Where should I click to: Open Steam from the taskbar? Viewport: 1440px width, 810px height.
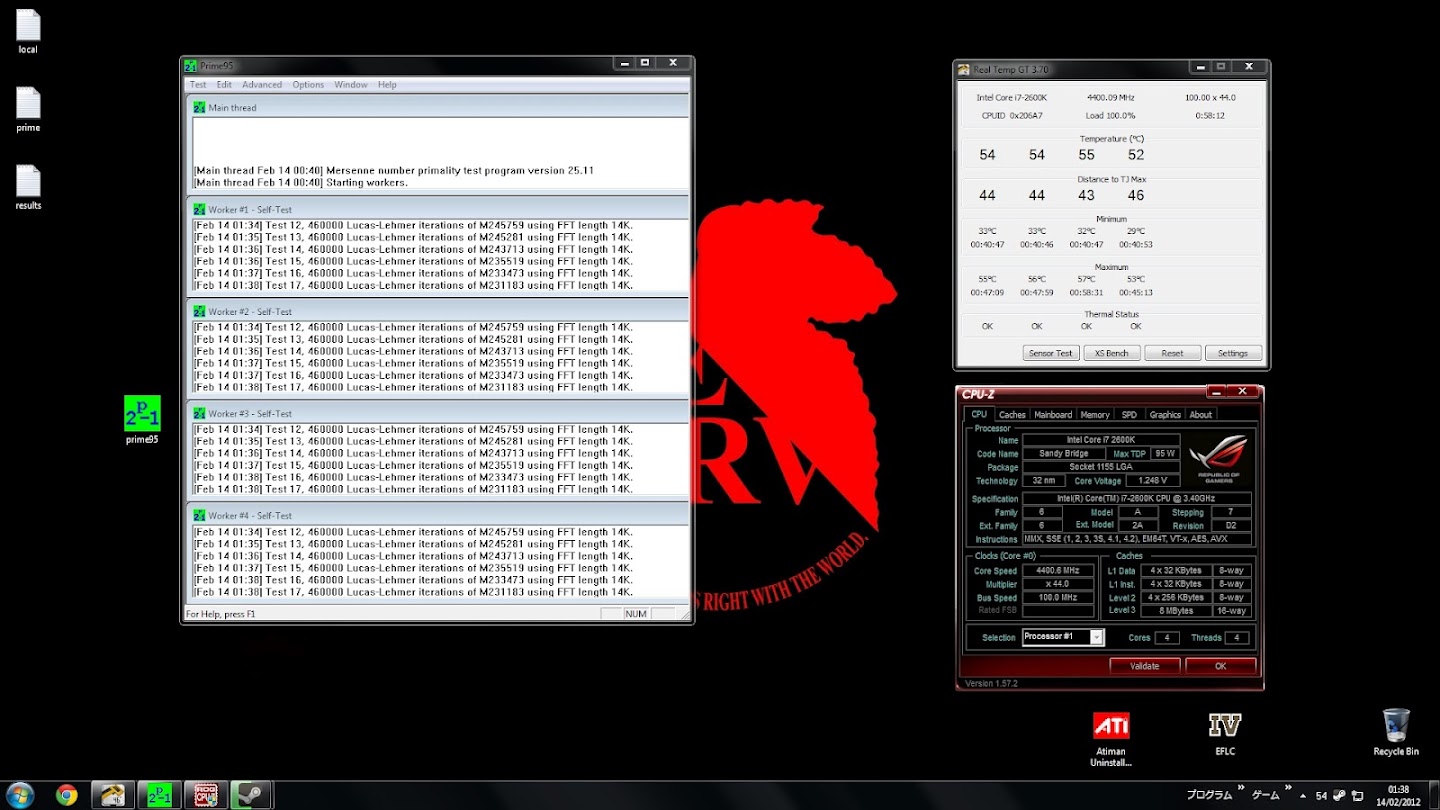[x=251, y=795]
